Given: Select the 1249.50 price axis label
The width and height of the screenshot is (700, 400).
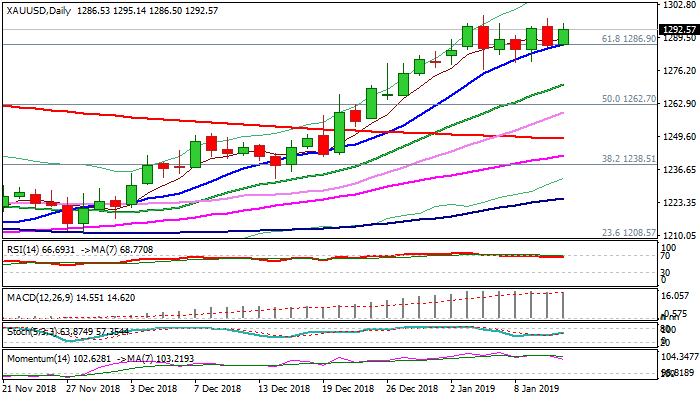Looking at the screenshot, I should [676, 137].
